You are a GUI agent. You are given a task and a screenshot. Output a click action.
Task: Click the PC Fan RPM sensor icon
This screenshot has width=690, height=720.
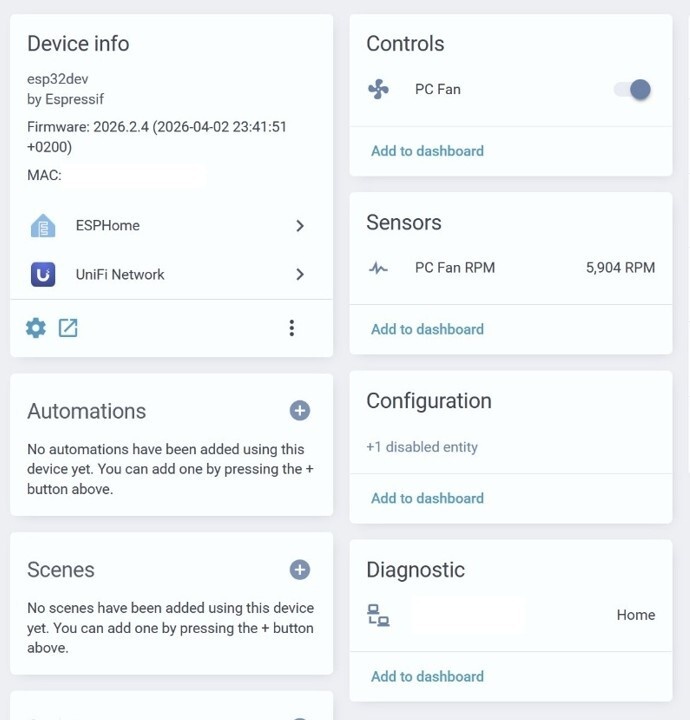click(x=378, y=268)
